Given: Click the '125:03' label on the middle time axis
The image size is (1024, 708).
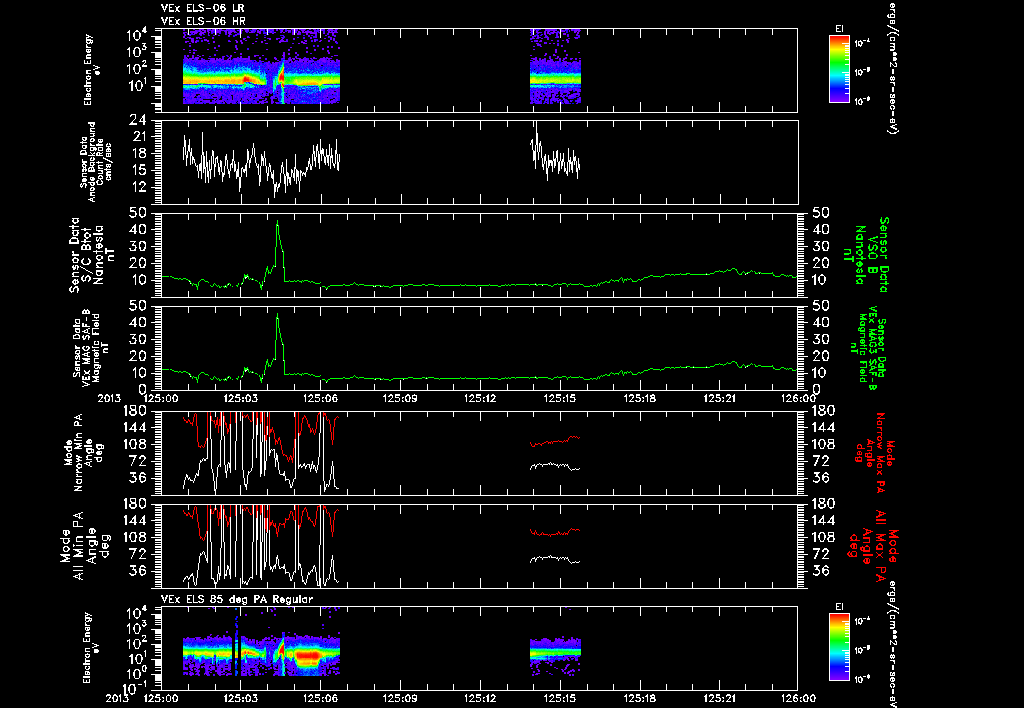Looking at the screenshot, I should [x=240, y=397].
